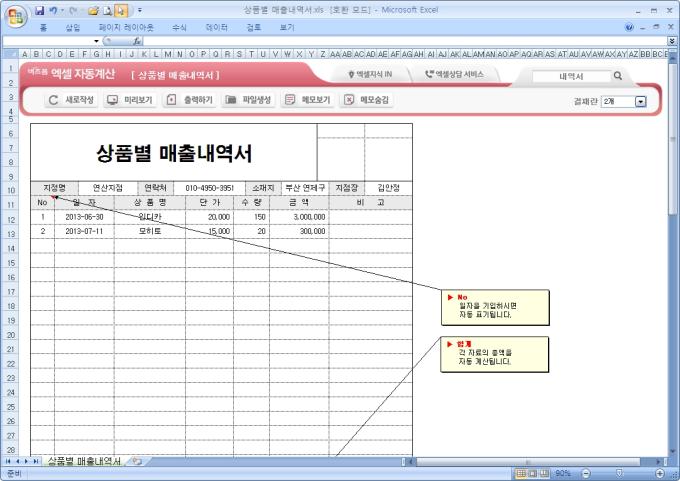Open the 페이지 레이아웃 ribbon tab
The image size is (680, 481).
pyautogui.click(x=126, y=27)
